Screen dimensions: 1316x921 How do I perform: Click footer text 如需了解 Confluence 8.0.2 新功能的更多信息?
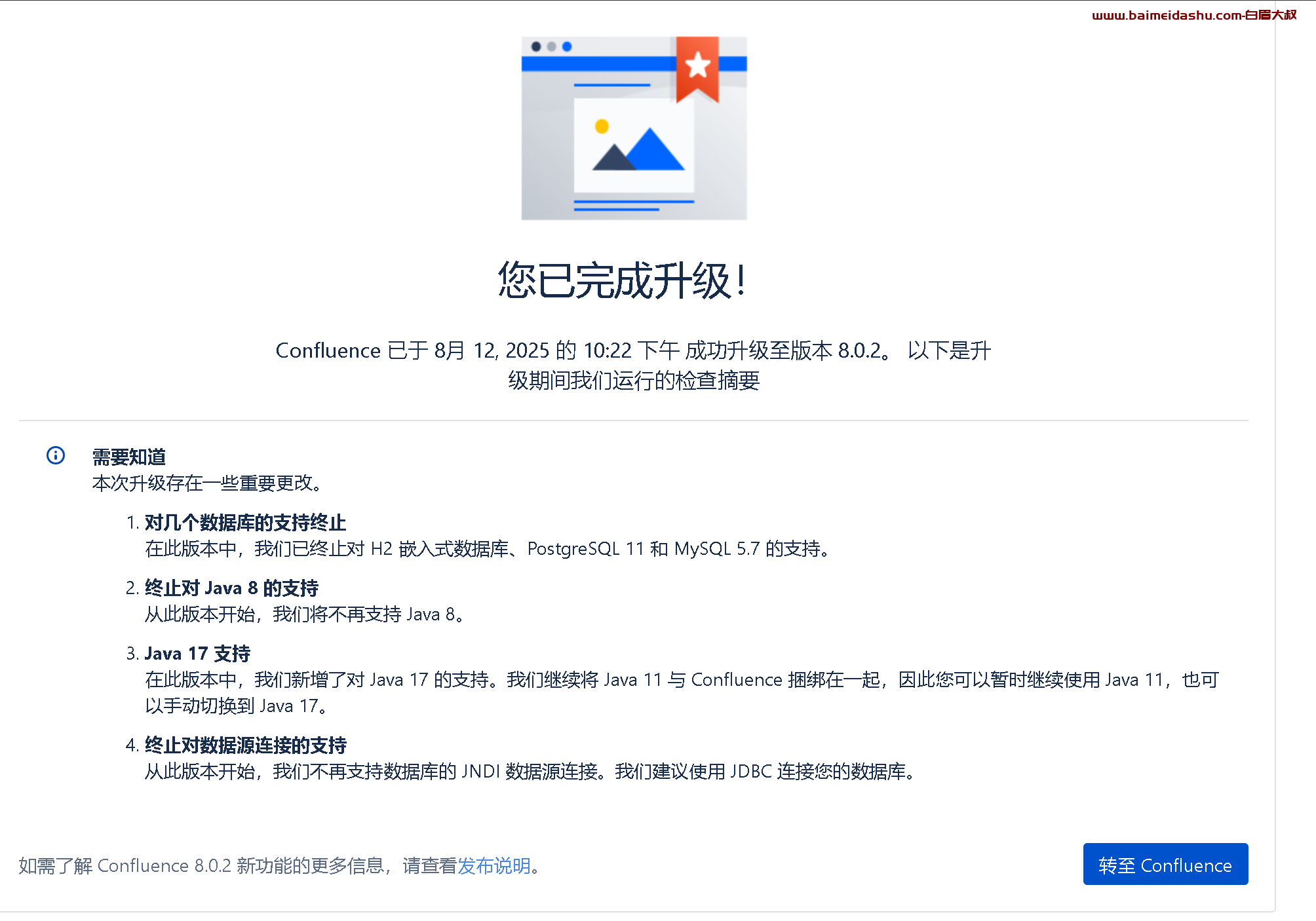(201, 866)
